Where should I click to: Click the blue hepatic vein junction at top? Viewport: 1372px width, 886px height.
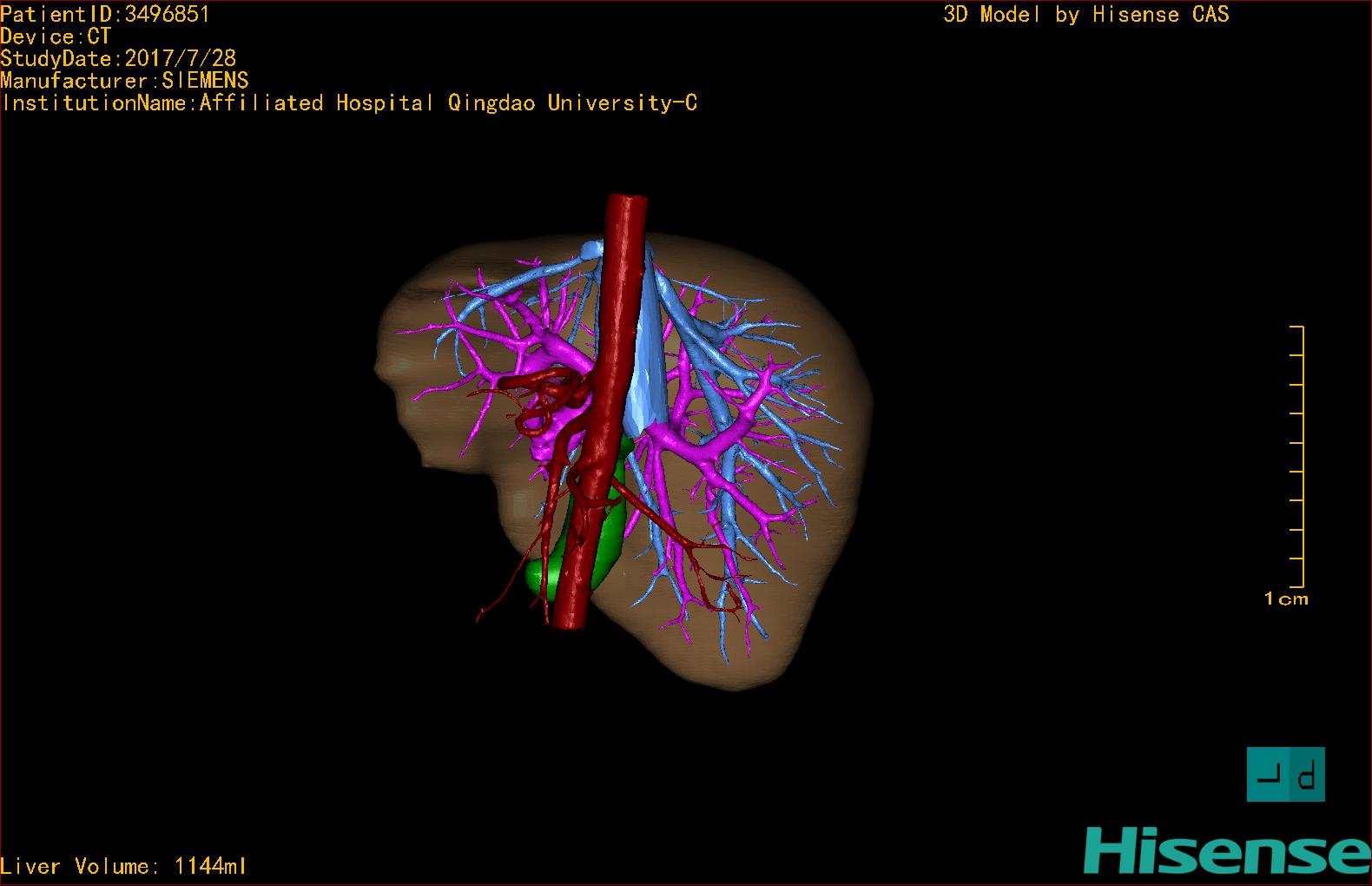point(590,250)
